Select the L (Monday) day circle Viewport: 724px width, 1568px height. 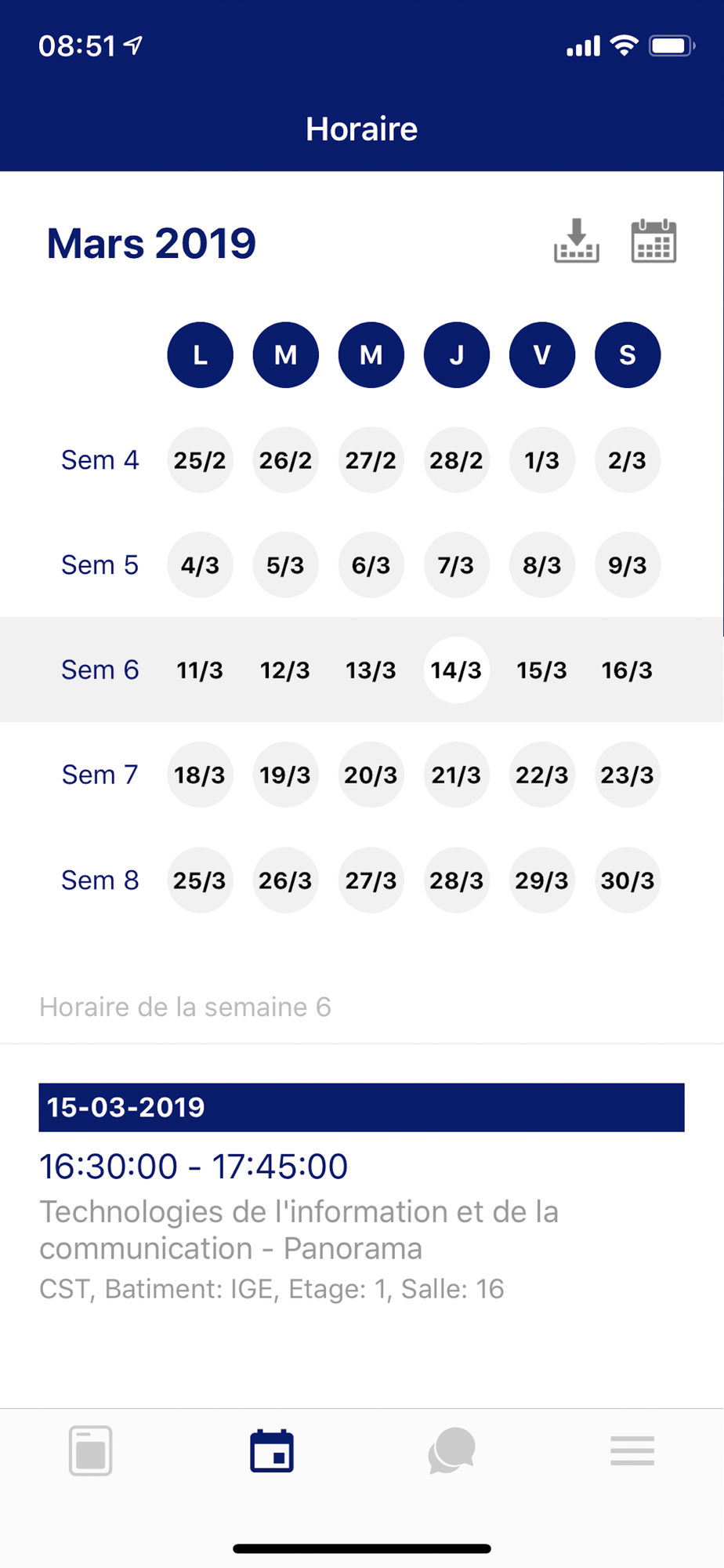pyautogui.click(x=200, y=355)
